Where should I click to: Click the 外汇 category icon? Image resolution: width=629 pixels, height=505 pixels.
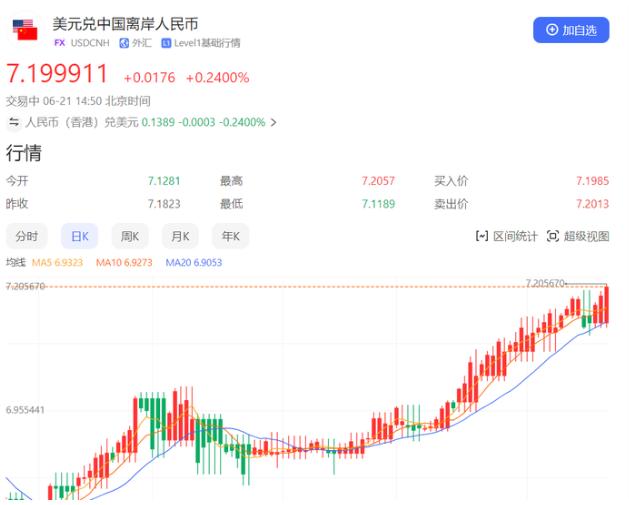point(124,43)
